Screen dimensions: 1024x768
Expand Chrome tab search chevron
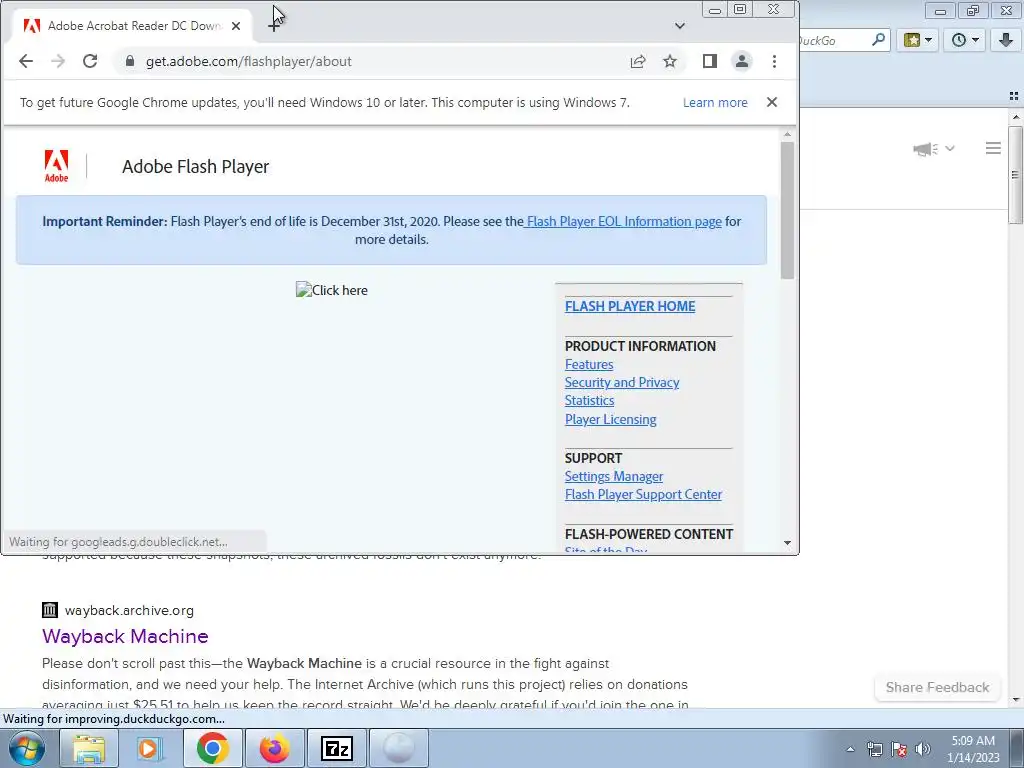(x=680, y=26)
